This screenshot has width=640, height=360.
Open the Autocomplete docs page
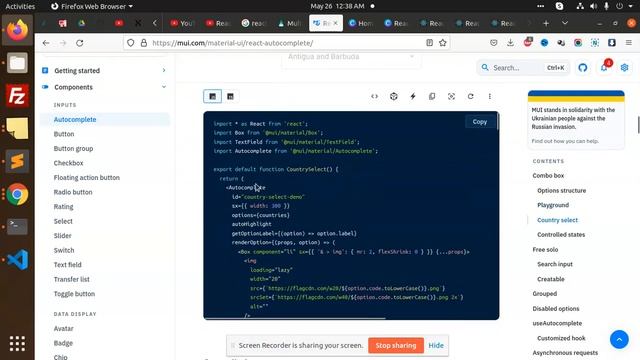pos(105,119)
